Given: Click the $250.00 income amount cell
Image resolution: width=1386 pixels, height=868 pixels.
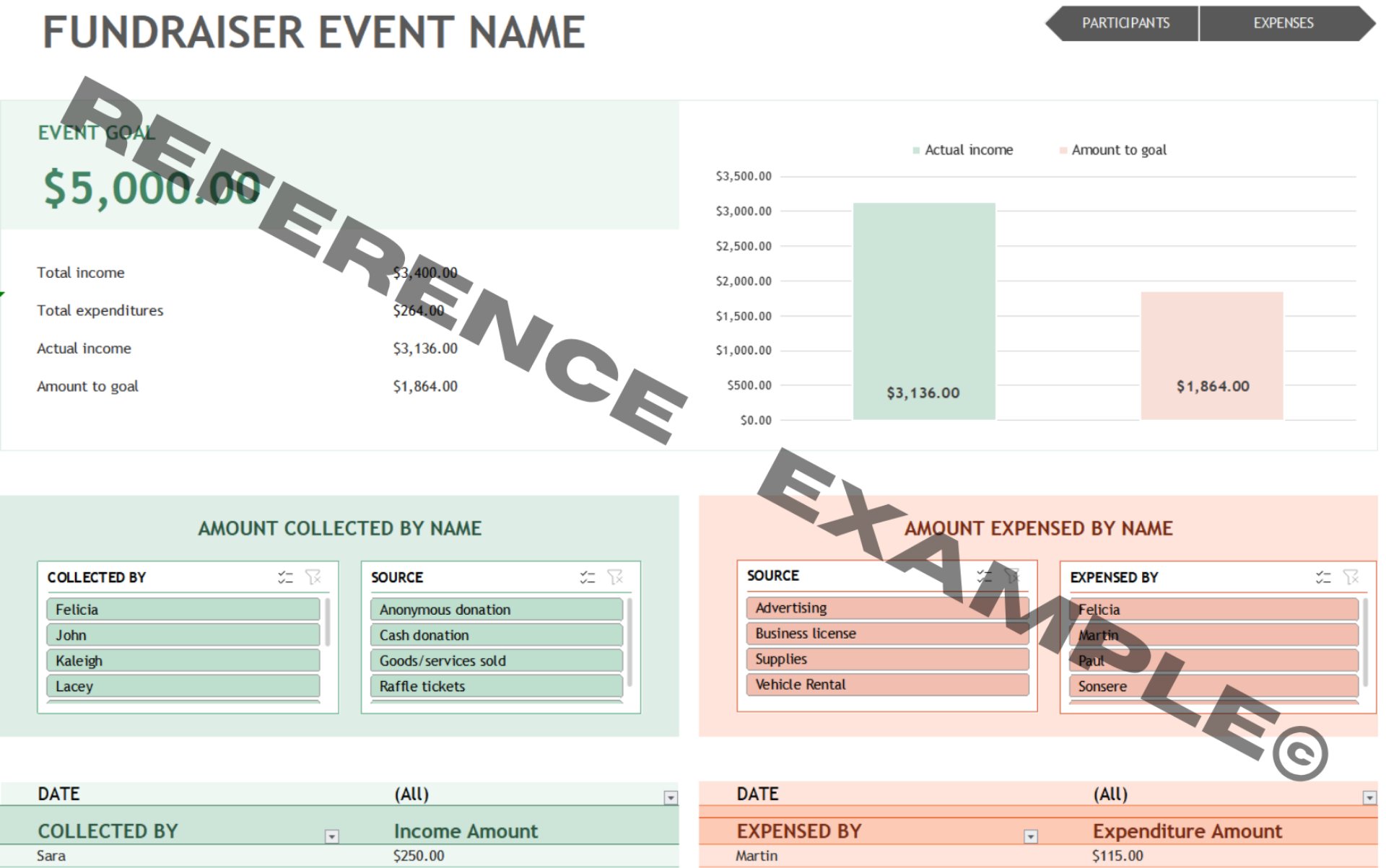Looking at the screenshot, I should 419,856.
